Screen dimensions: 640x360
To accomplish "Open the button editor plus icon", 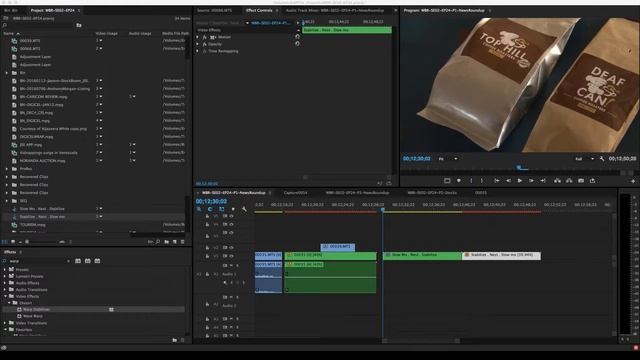I will tap(633, 181).
